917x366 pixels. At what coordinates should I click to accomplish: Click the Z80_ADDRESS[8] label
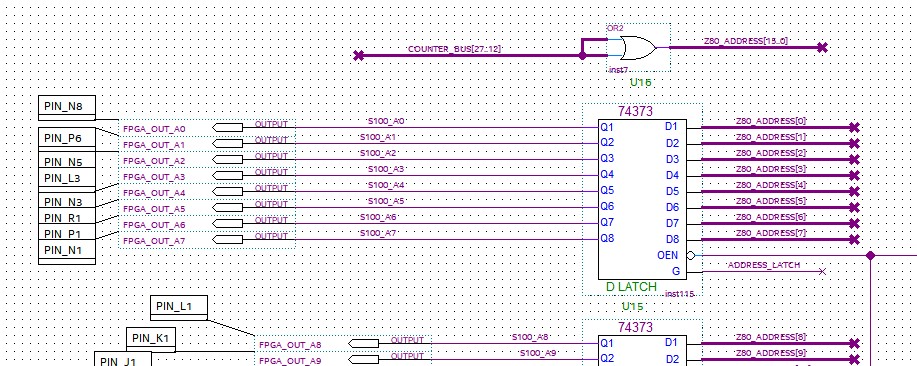click(x=771, y=337)
